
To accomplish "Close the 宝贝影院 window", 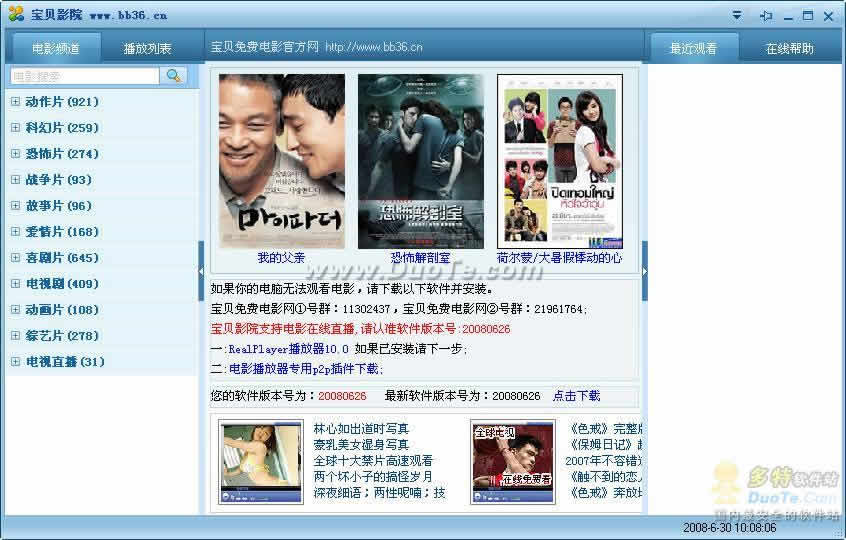I will pos(829,16).
